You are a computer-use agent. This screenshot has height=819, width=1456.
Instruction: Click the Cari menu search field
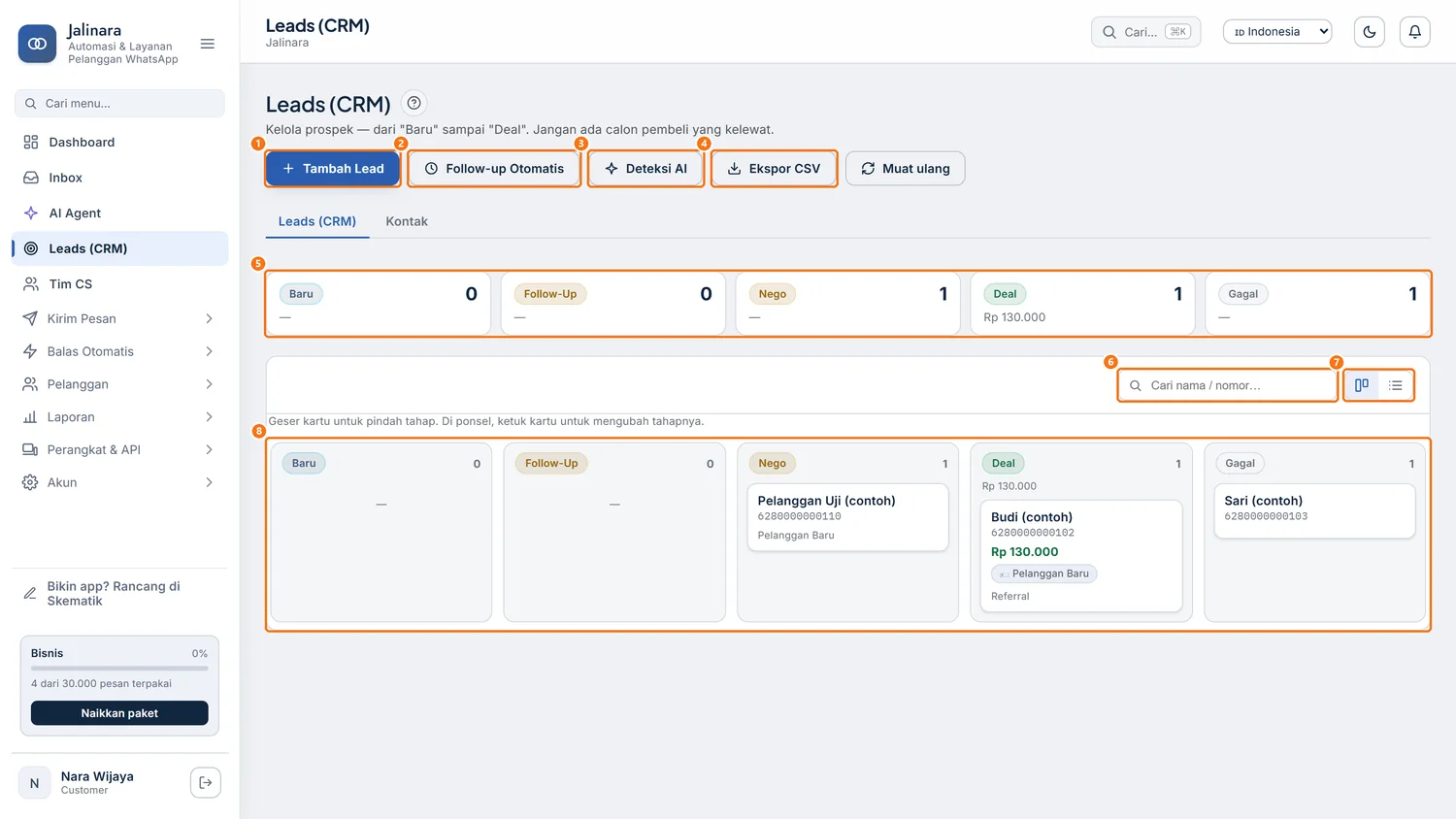[119, 103]
